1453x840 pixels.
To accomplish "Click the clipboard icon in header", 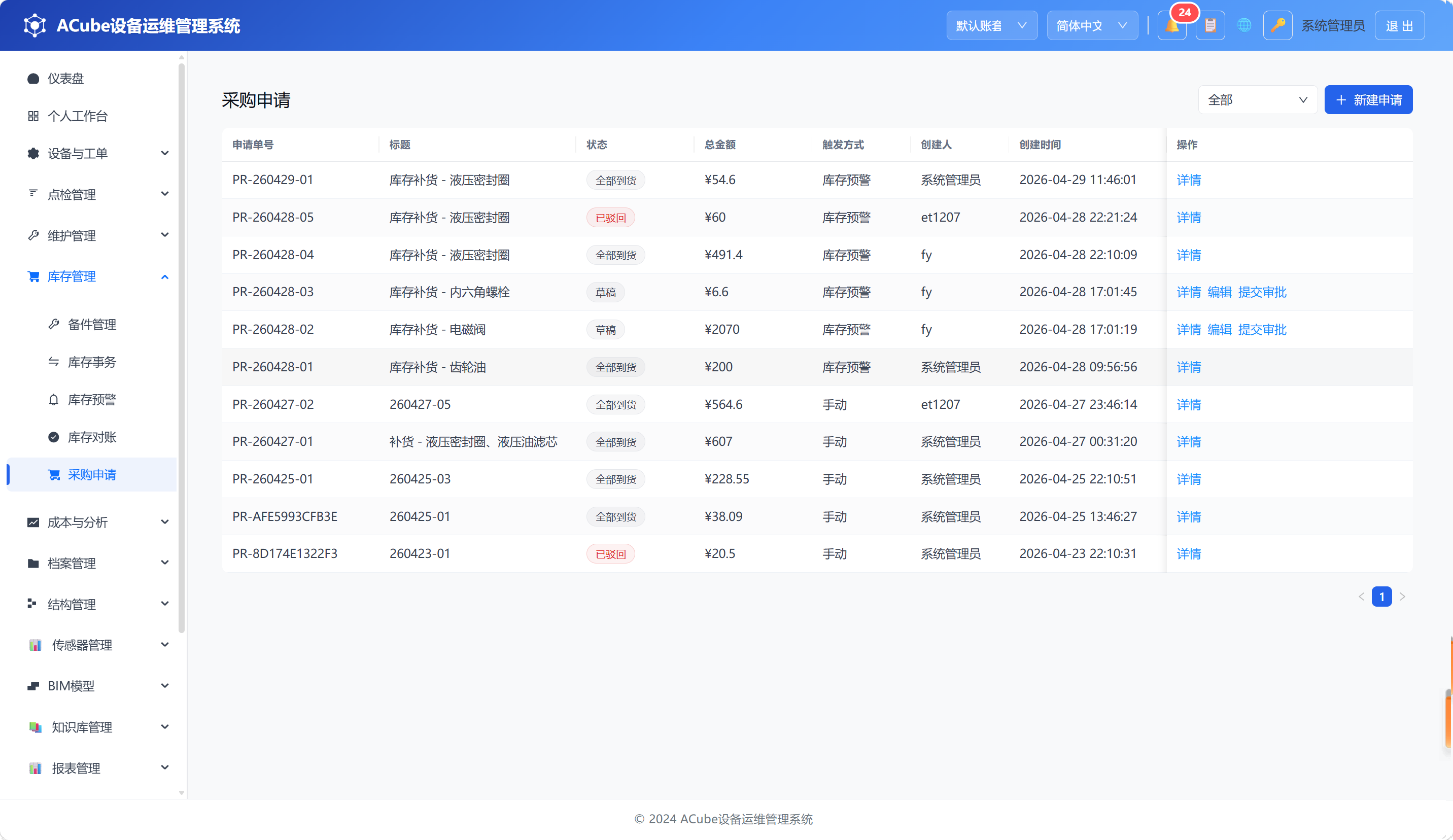I will (1210, 25).
